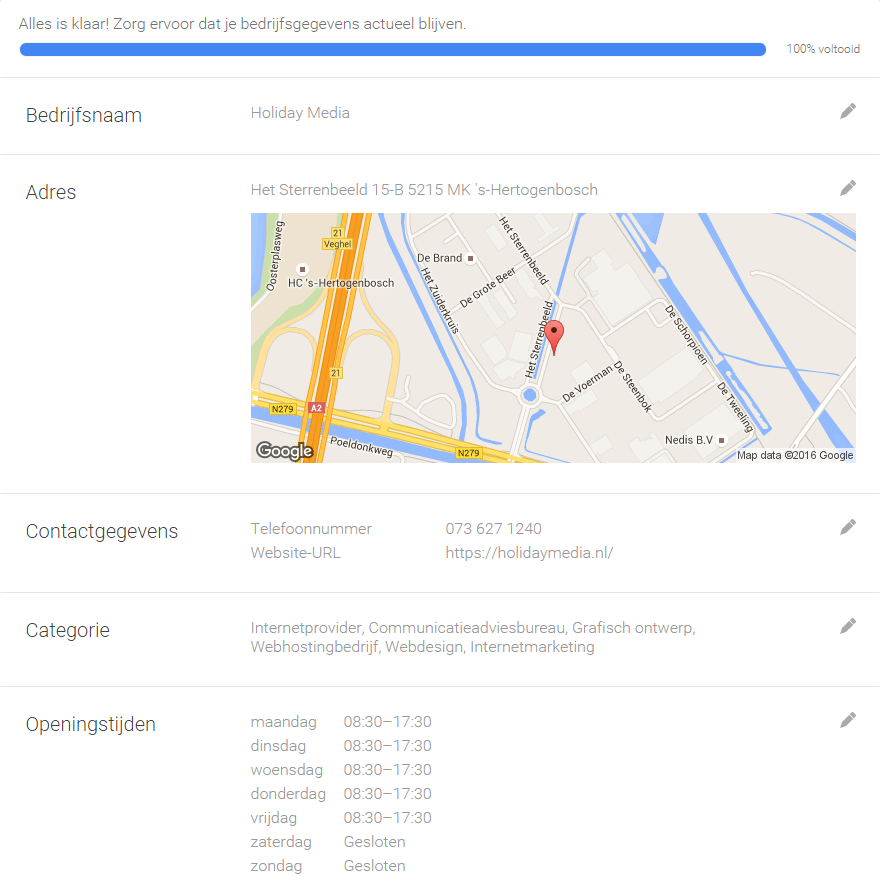Screen dimensions: 880x890
Task: Click the woensdag row label
Action: point(287,770)
